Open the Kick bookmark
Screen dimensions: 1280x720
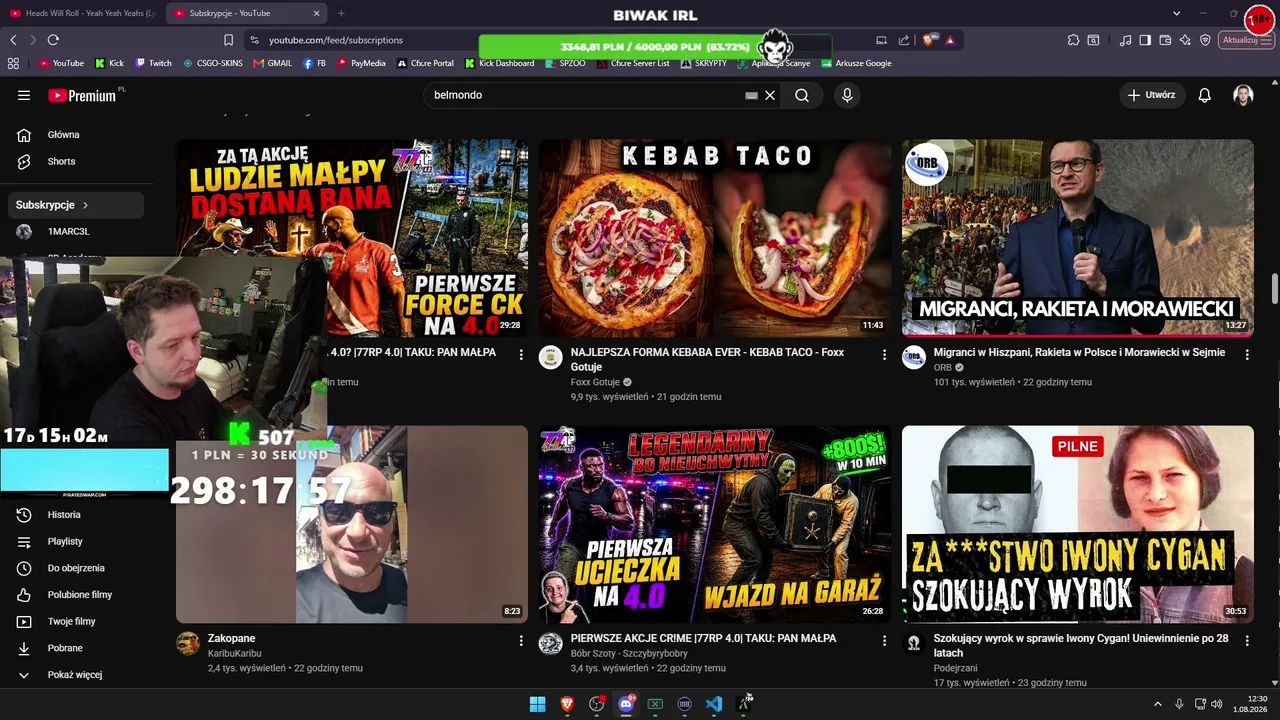[109, 63]
